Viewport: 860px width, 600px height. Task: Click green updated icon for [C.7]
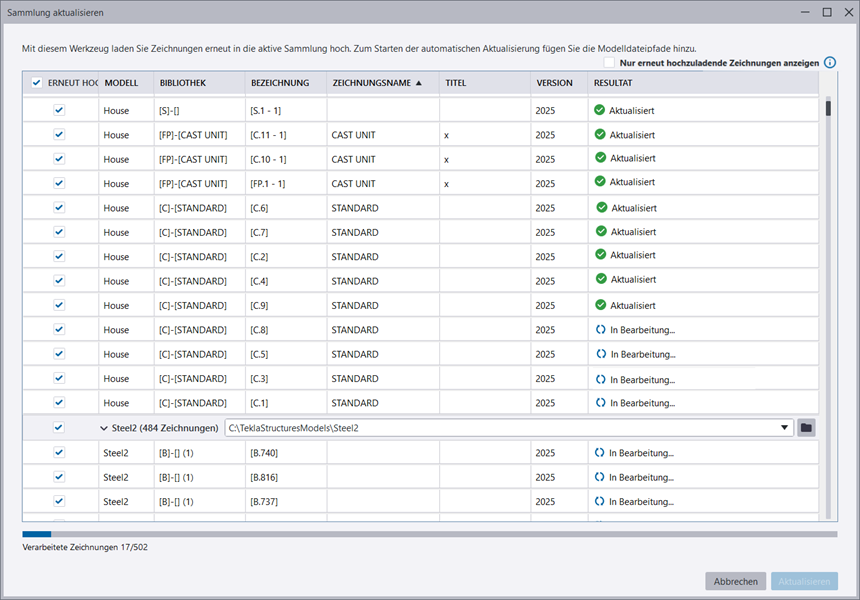click(x=601, y=231)
